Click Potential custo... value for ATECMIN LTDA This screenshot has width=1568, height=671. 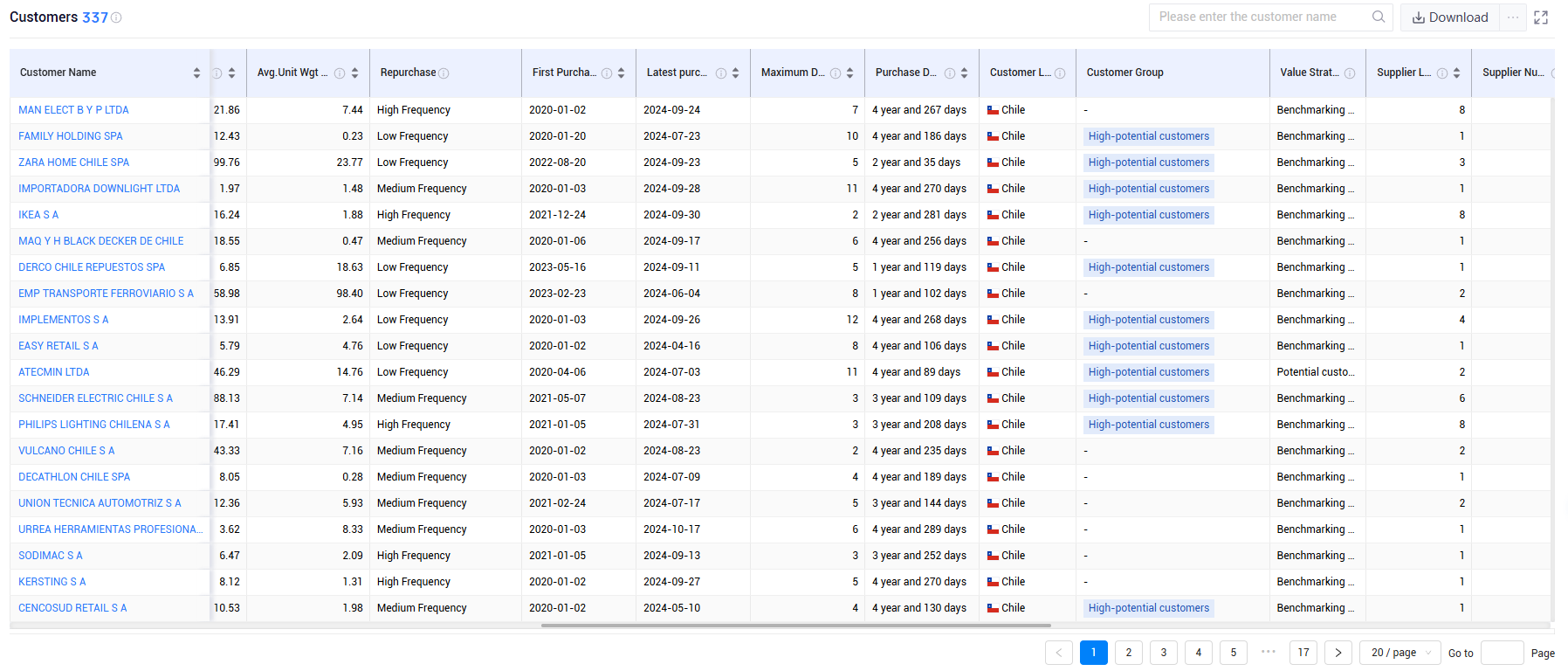pos(1316,372)
